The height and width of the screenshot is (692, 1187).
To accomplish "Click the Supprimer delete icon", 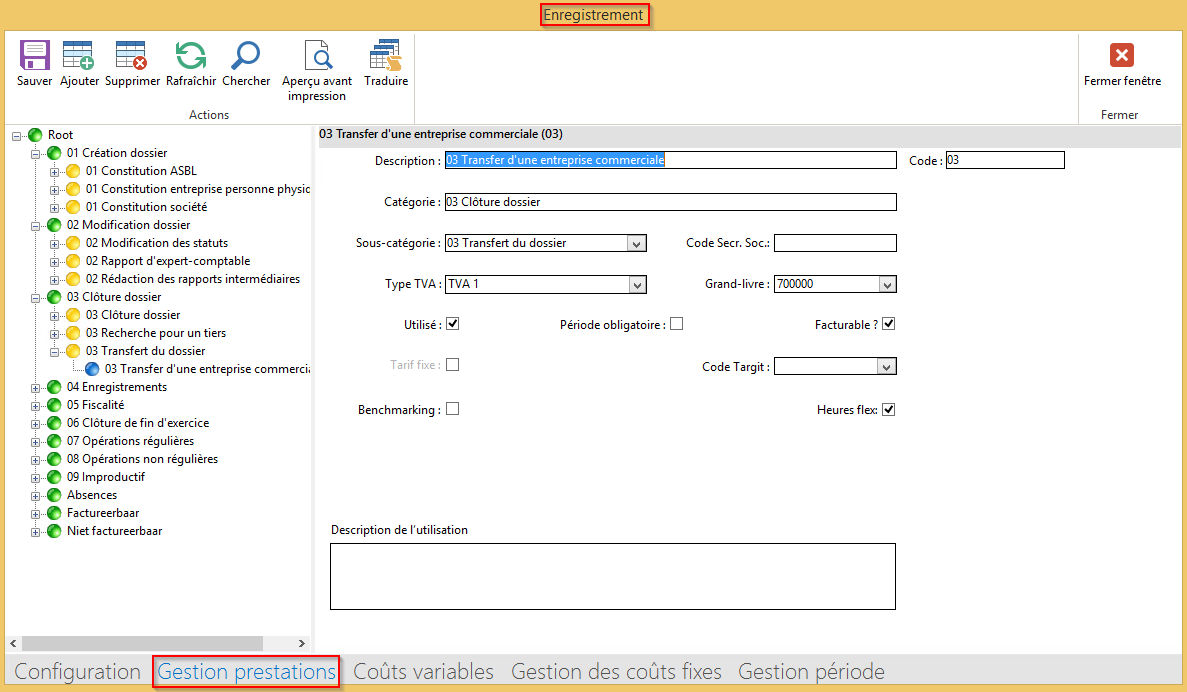I will pyautogui.click(x=132, y=56).
